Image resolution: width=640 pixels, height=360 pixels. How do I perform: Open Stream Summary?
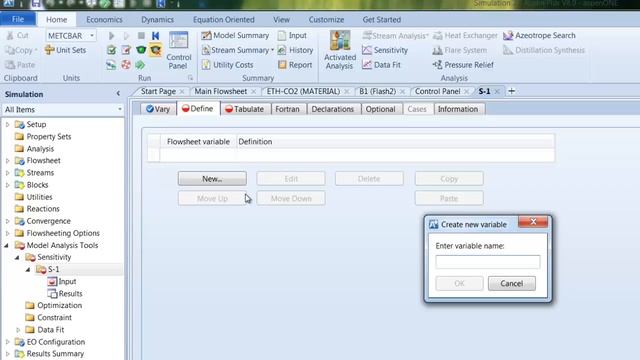[238, 50]
